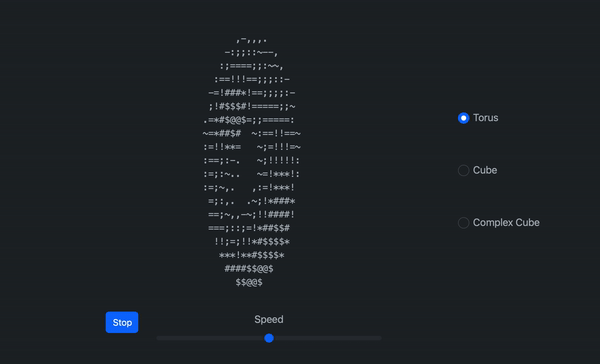Click the ASCII torus animation display

[251, 161]
